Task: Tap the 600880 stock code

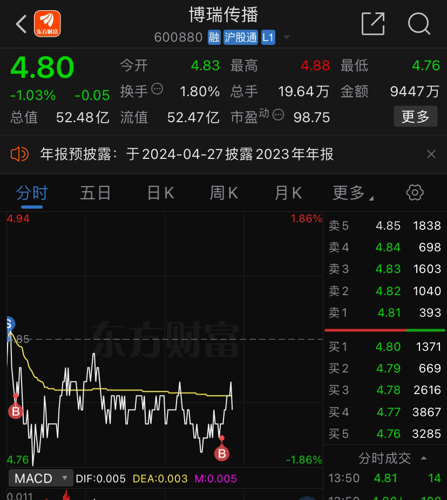Action: [178, 37]
